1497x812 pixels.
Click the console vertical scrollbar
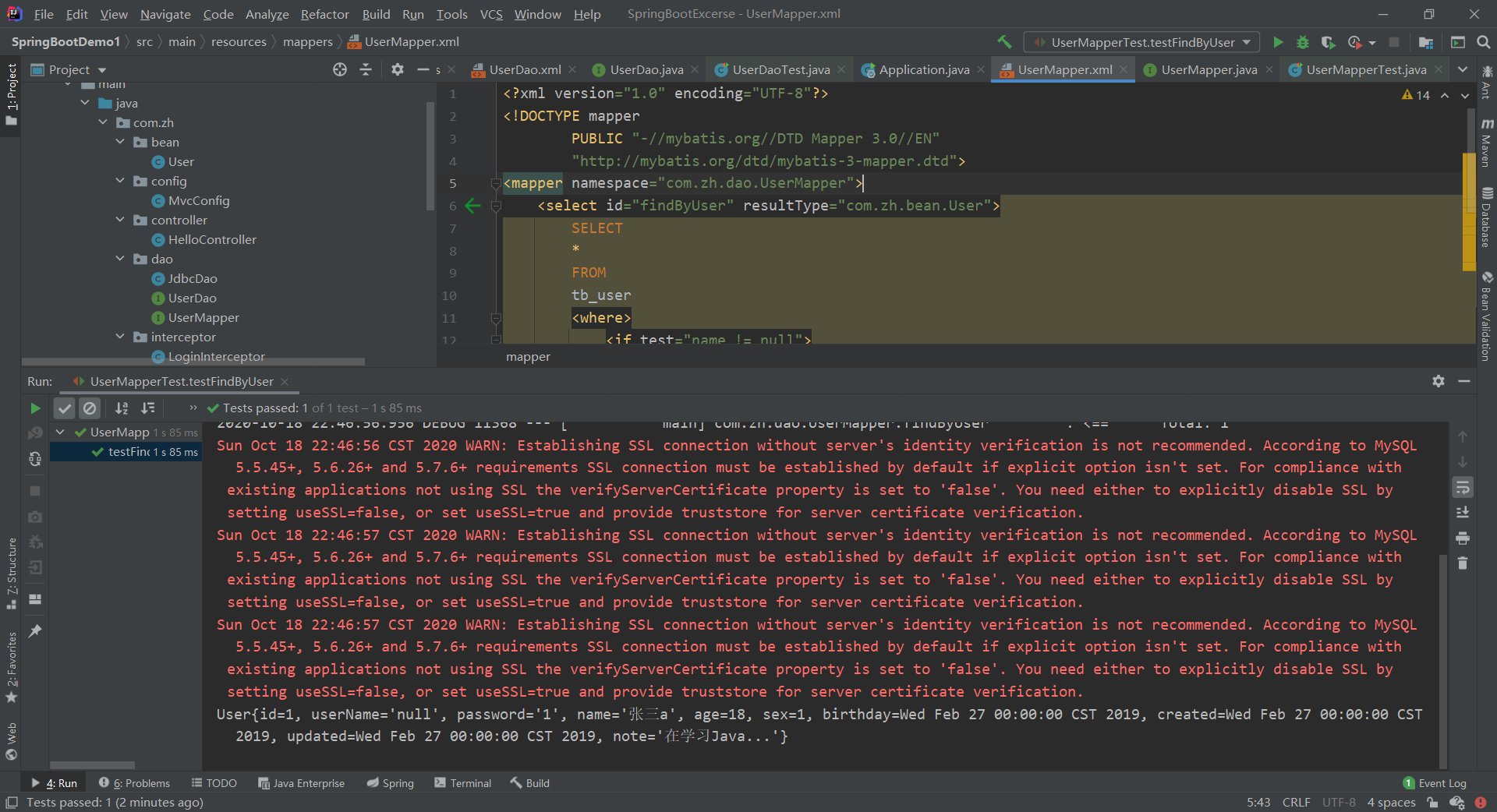tap(1443, 662)
